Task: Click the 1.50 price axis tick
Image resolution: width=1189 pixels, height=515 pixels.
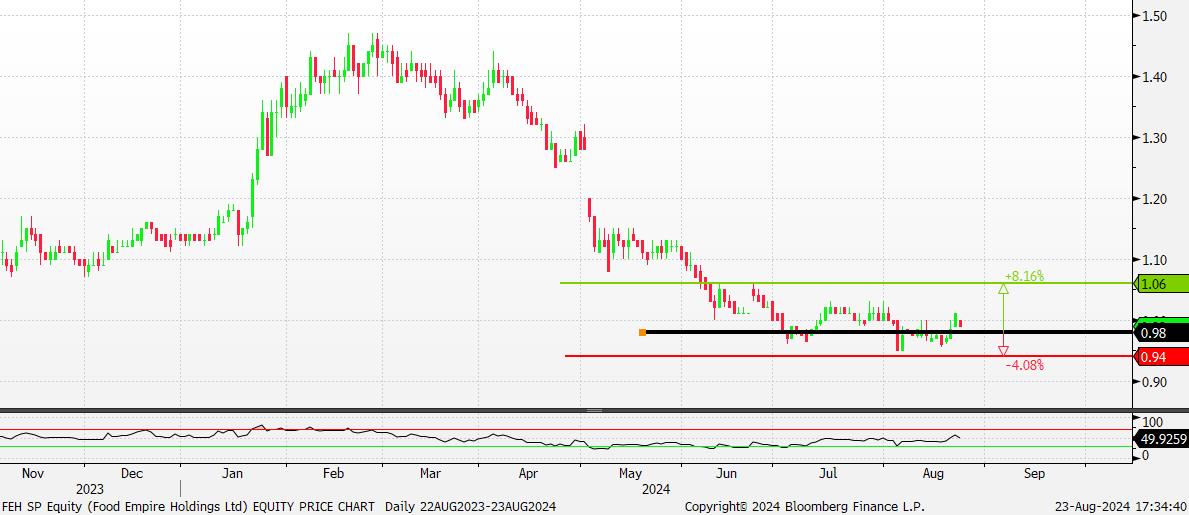Action: (1154, 15)
